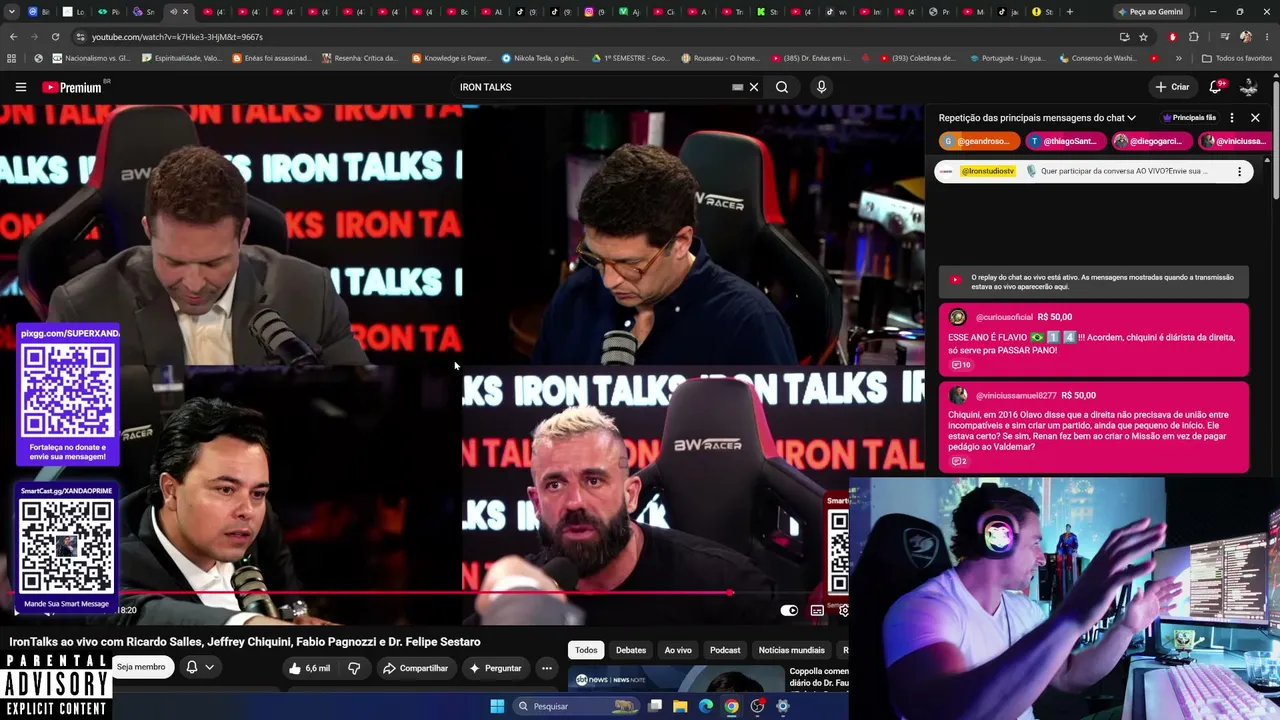
Task: Click the @viniciussamuel8277 username in chat
Action: (1016, 395)
